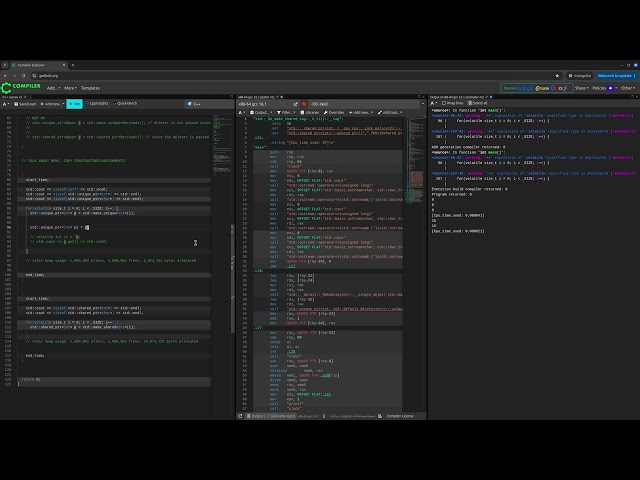Screen dimensions: 640x480
Task: Toggle the Vim mode button
Action: click(x=74, y=104)
